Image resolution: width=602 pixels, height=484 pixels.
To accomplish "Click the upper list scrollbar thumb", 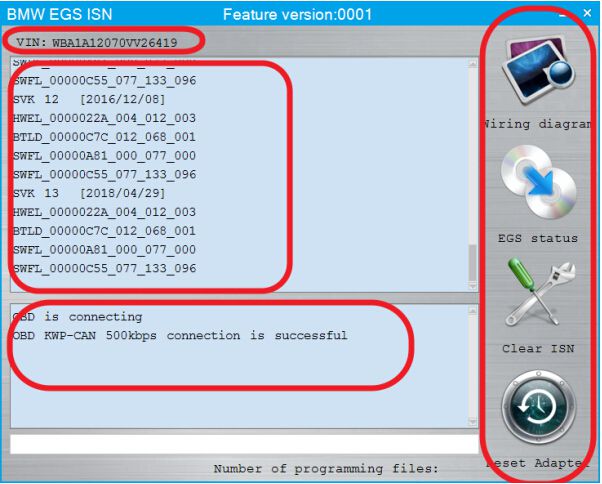I will (473, 263).
